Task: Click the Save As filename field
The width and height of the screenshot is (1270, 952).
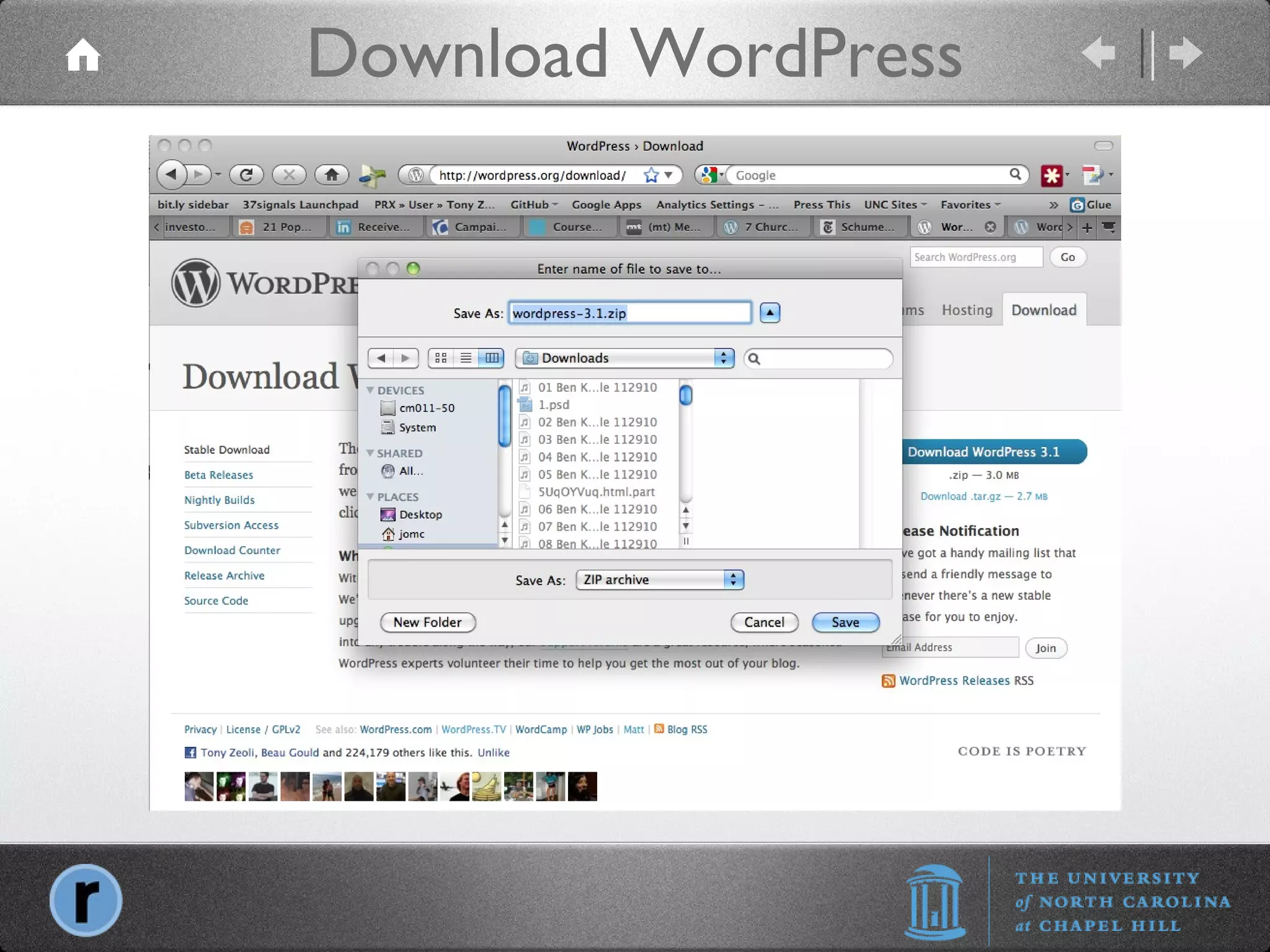Action: pos(629,313)
